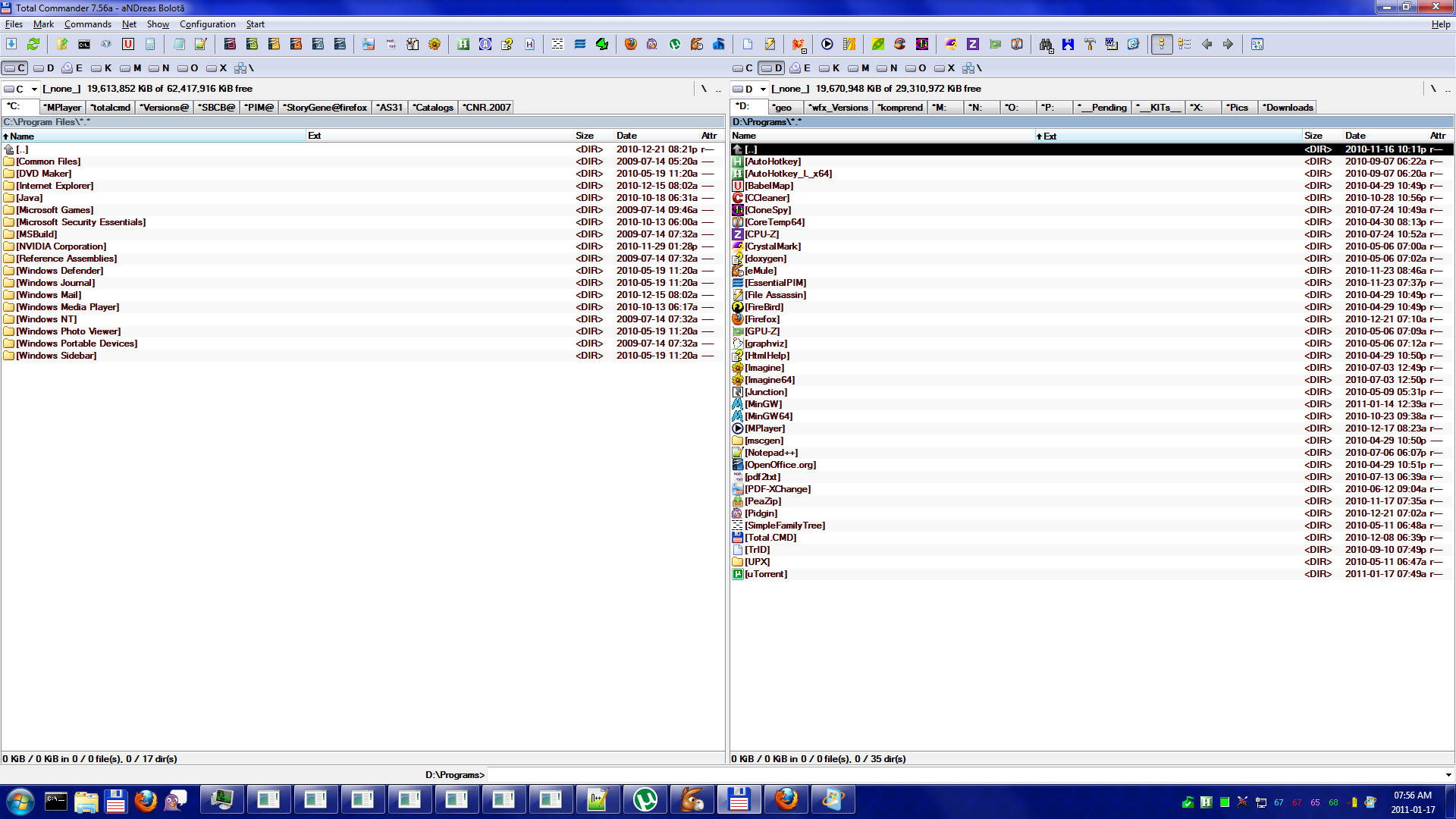
Task: Click the Forward arrow toolbar icon
Action: click(x=1228, y=44)
